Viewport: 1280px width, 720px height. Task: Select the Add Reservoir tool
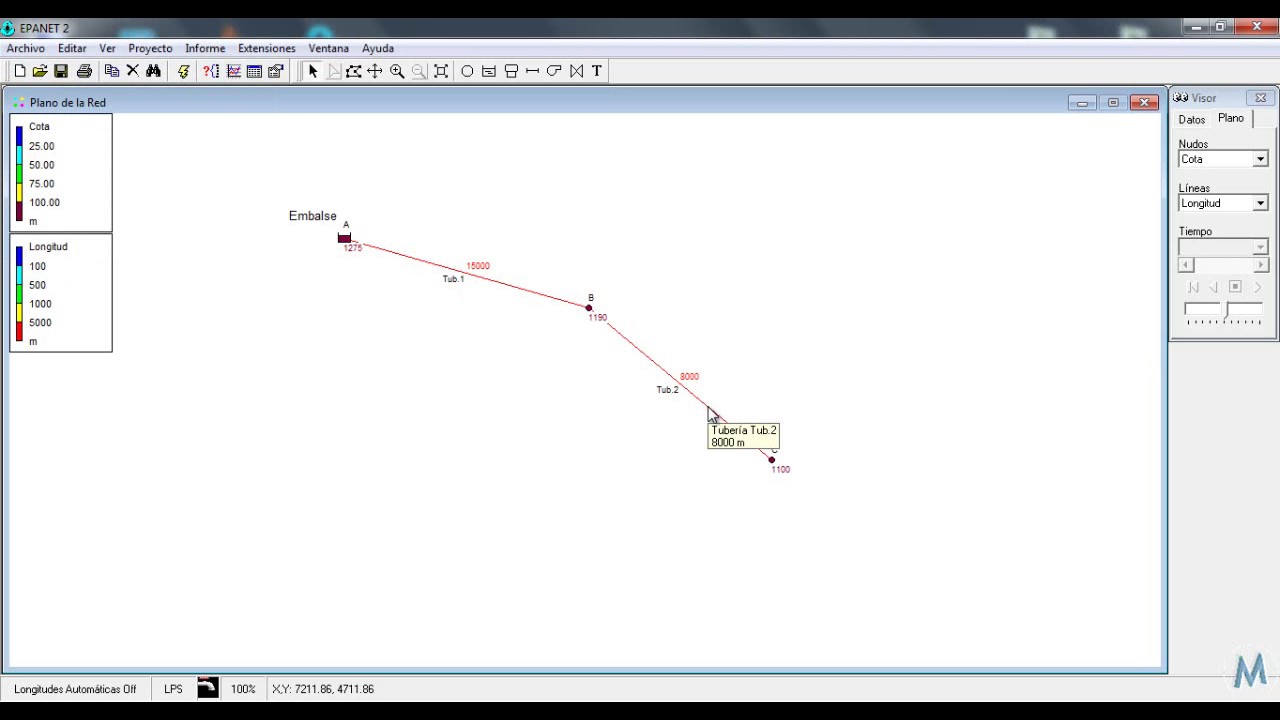pyautogui.click(x=489, y=71)
